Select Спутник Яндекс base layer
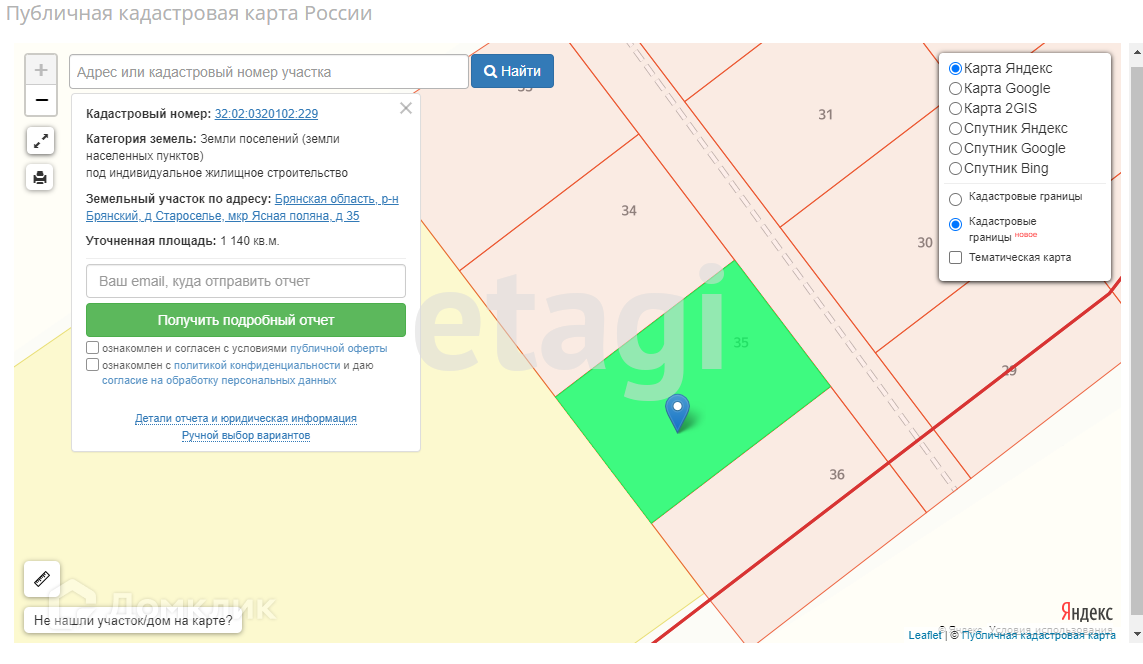Image resolution: width=1143 pixels, height=664 pixels. pos(955,128)
